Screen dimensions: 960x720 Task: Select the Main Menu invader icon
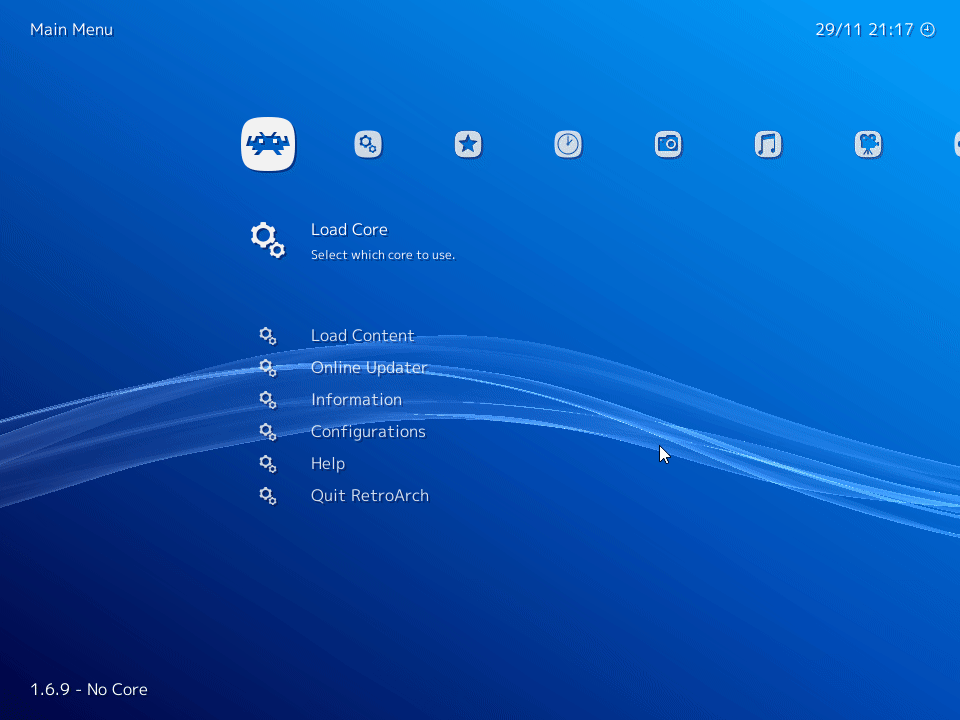268,144
